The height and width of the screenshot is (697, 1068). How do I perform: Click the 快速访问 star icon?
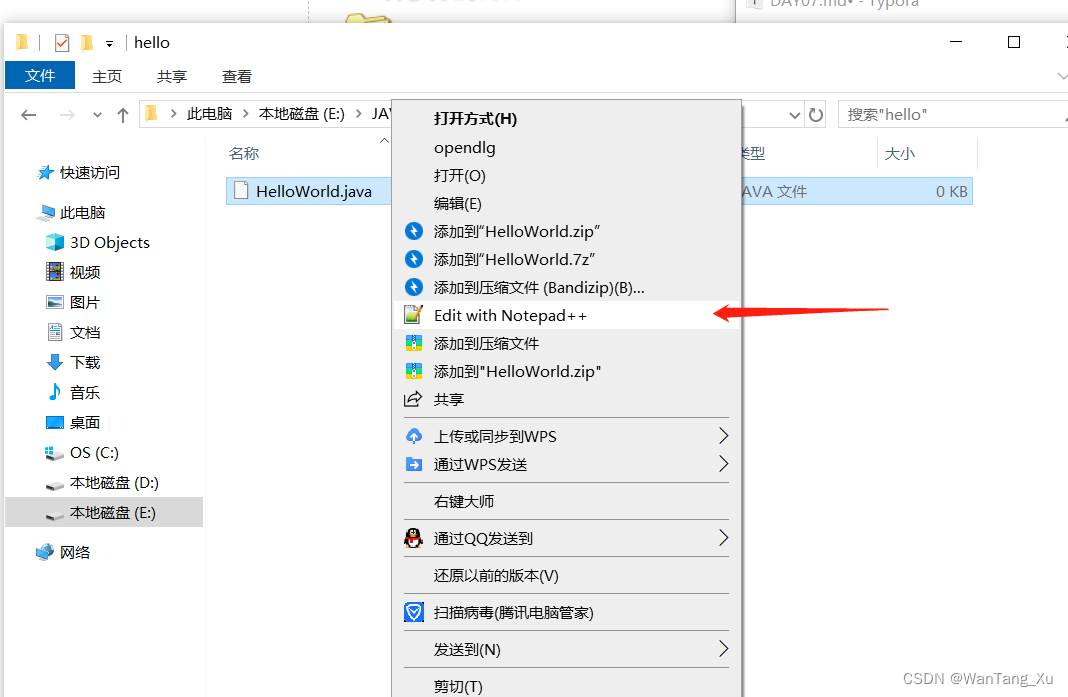[45, 172]
